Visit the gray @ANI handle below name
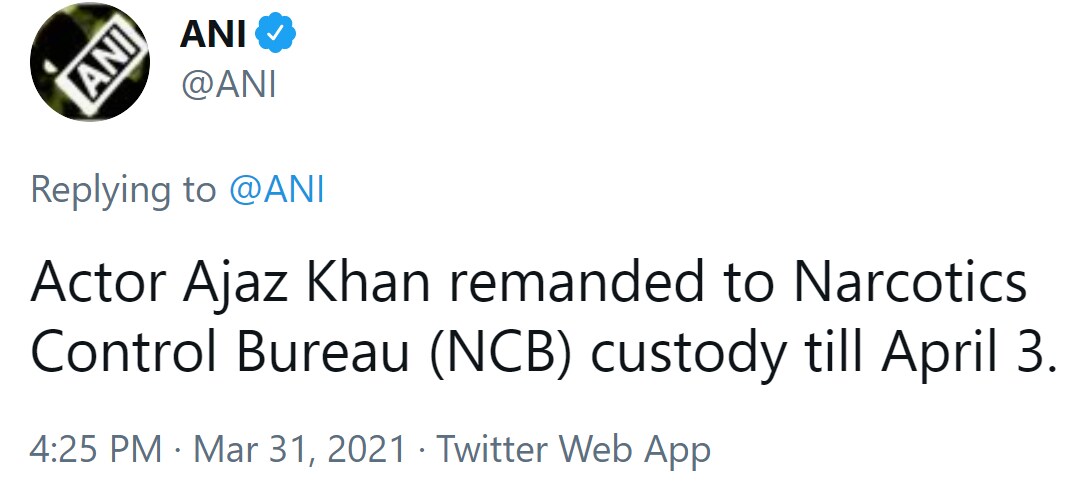1073x485 pixels. pos(229,86)
